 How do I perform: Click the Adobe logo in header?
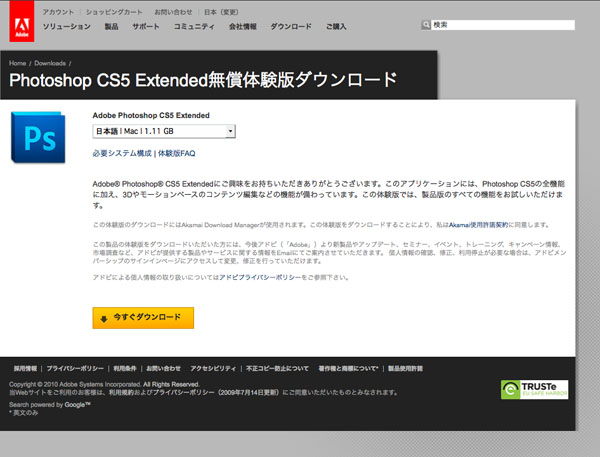pos(22,21)
